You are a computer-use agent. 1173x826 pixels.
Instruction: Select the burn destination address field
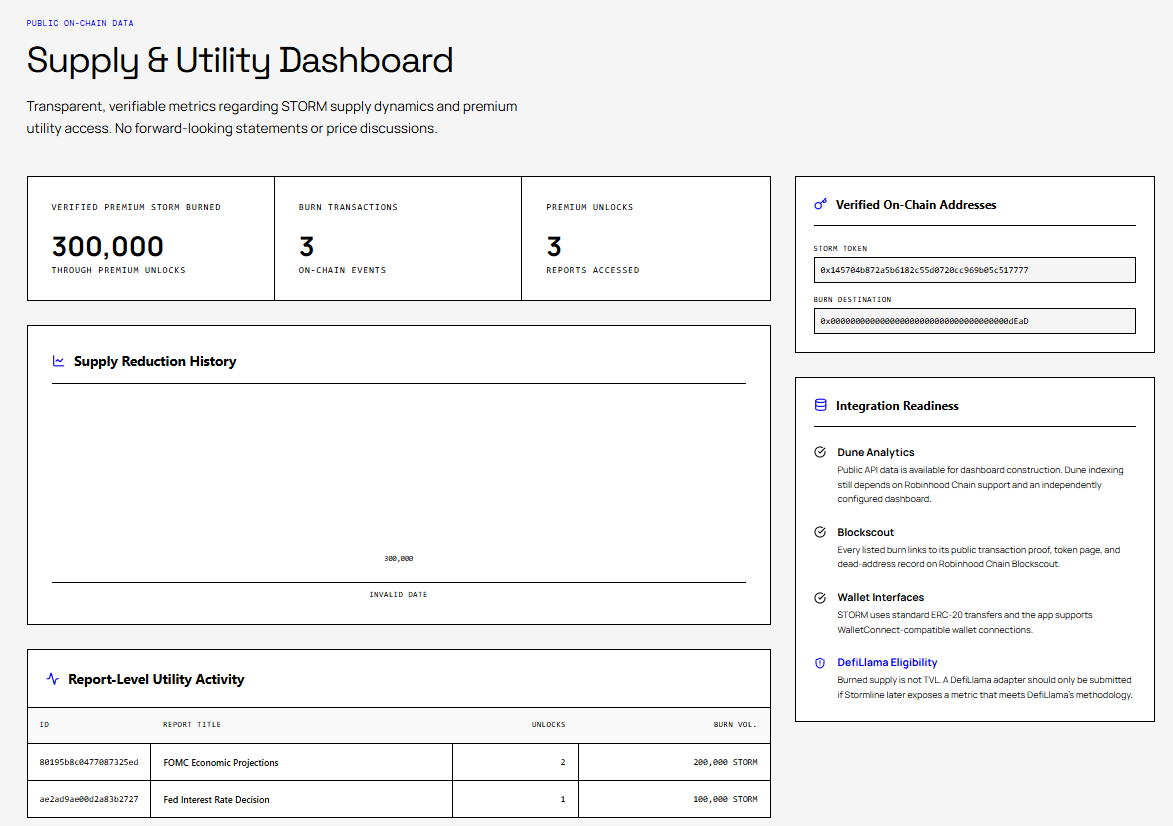(975, 321)
